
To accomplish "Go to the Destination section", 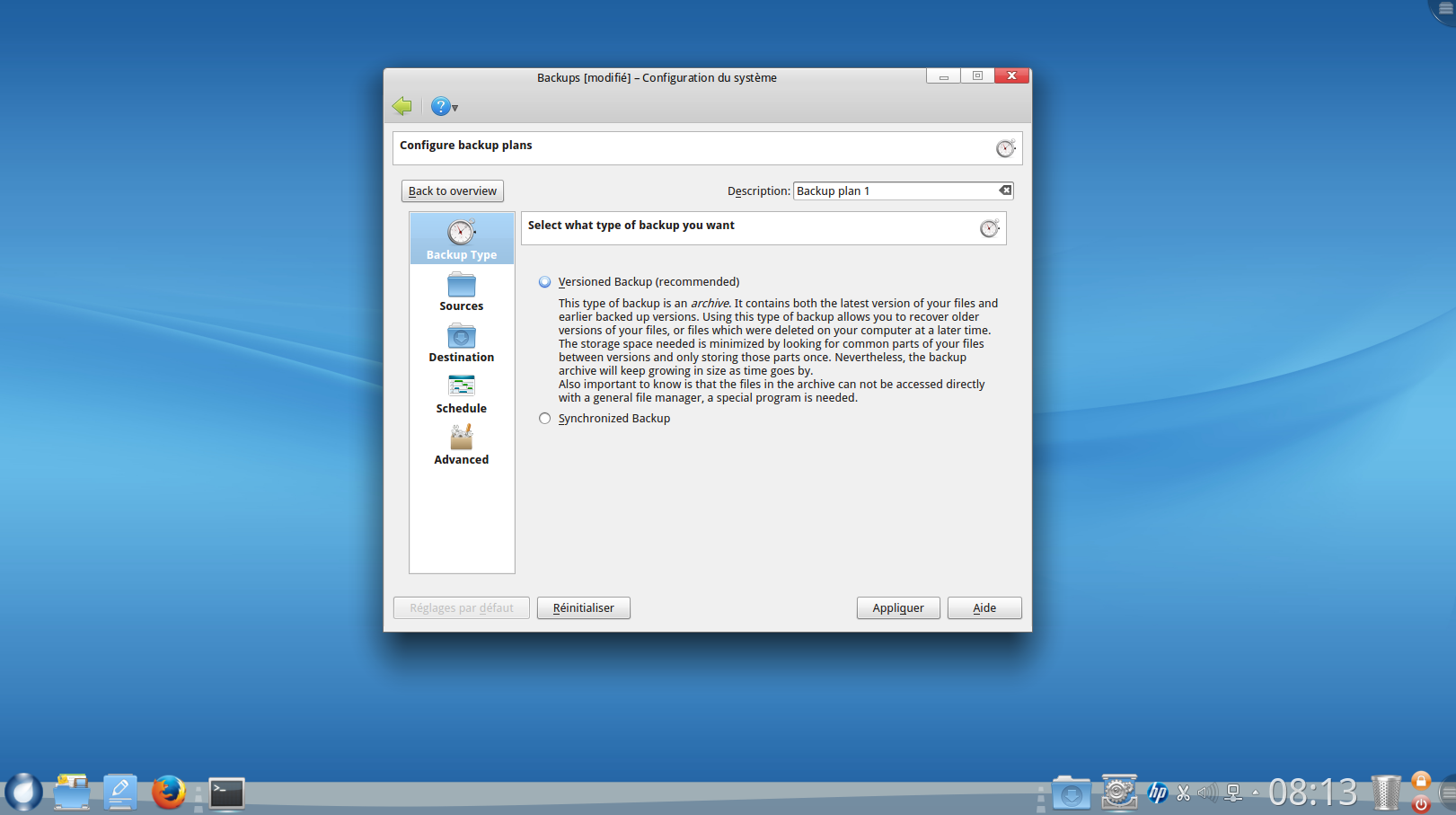I will tap(461, 343).
